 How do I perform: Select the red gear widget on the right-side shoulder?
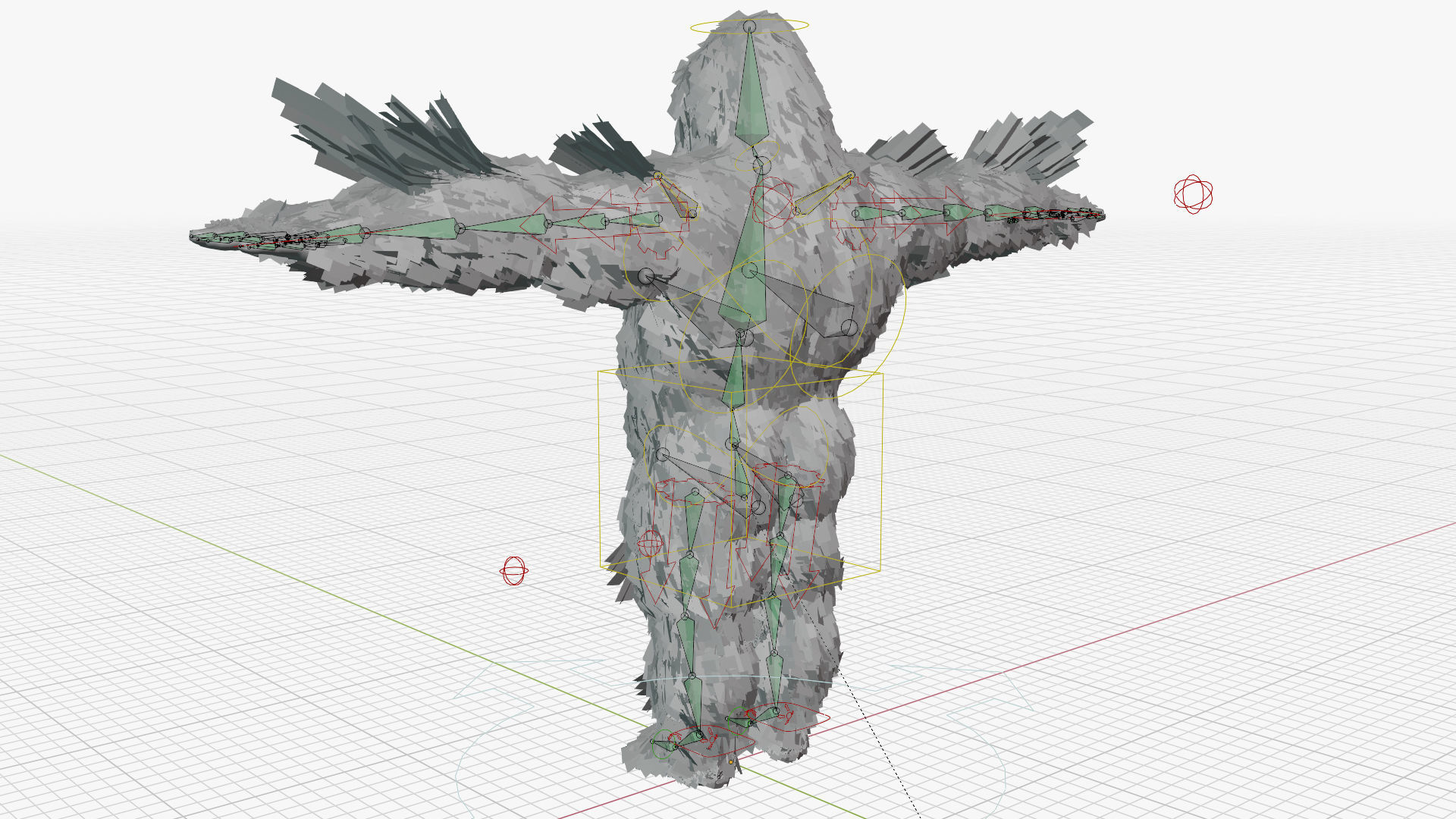click(x=855, y=214)
